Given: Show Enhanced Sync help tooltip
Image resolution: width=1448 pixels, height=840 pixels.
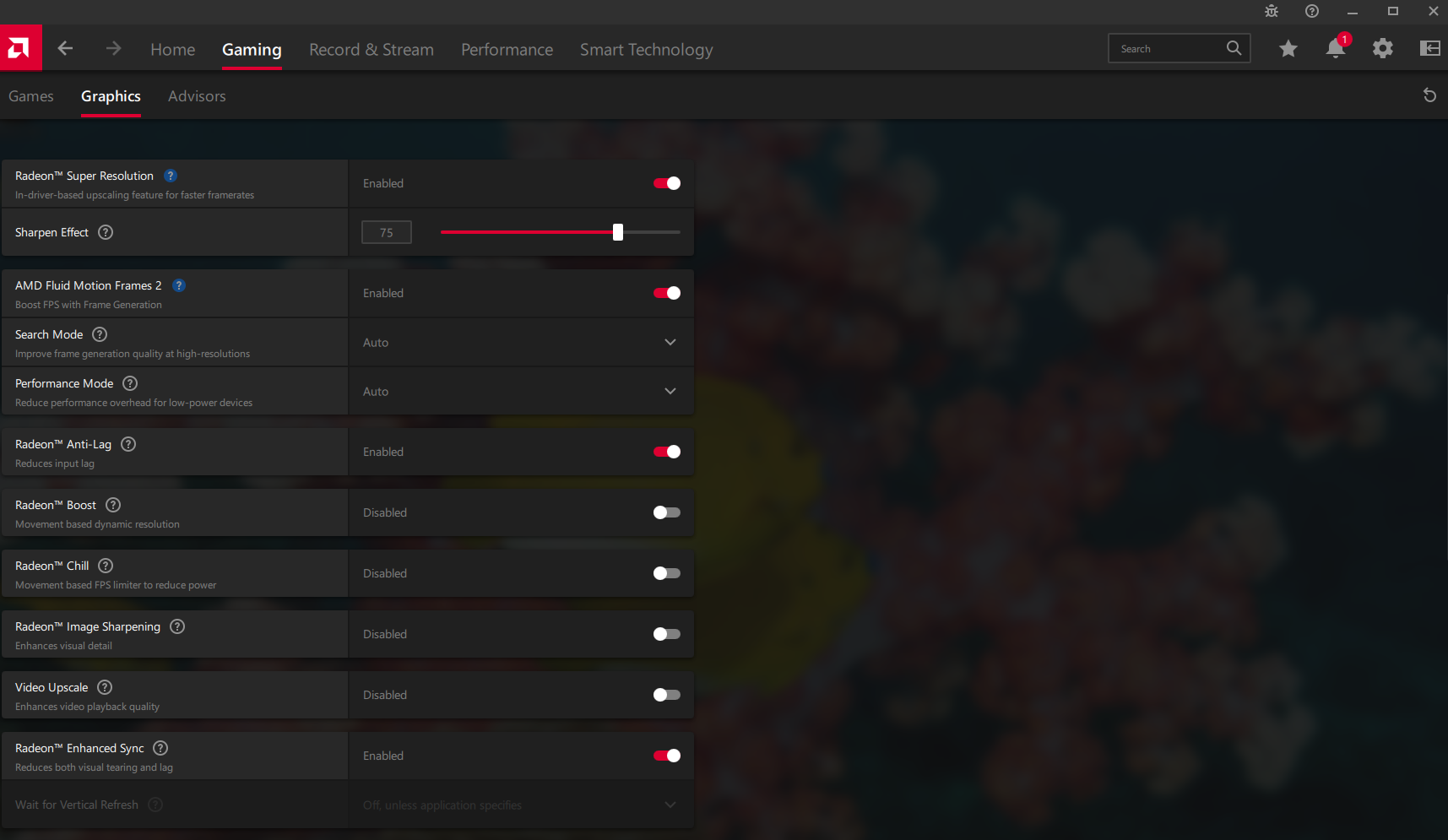Looking at the screenshot, I should (x=160, y=748).
